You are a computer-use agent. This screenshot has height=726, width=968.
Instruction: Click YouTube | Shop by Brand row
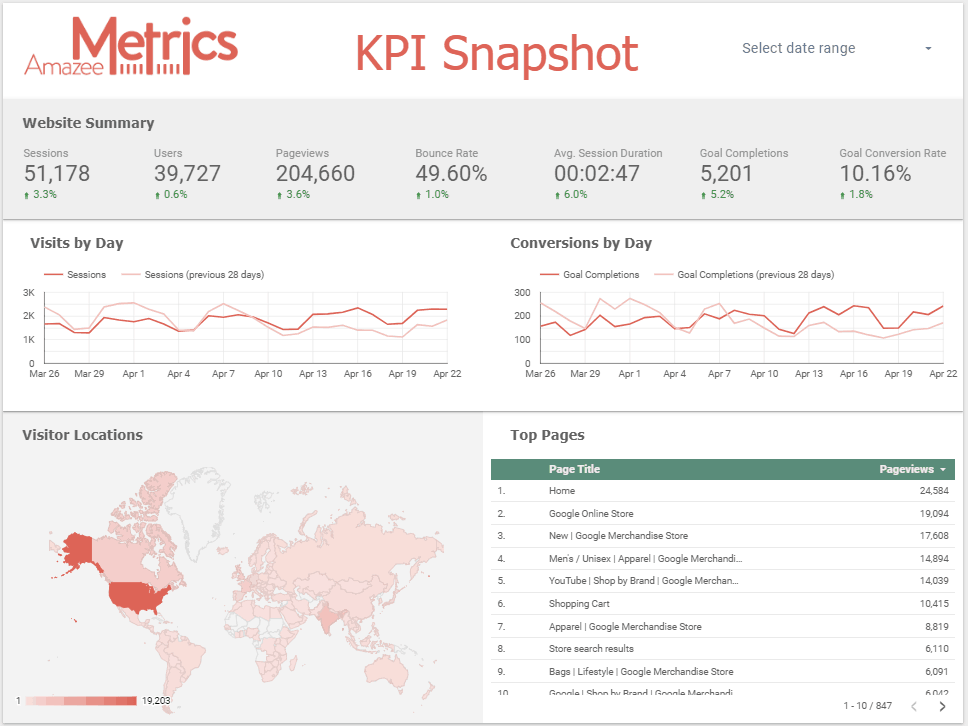pos(723,581)
